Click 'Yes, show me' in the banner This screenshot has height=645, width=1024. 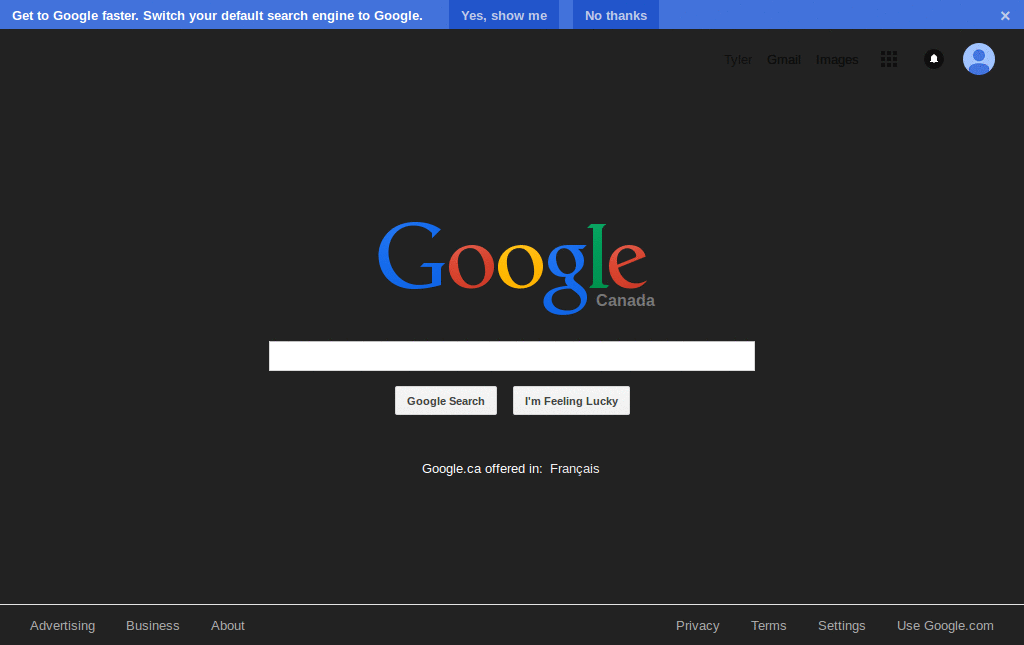click(504, 15)
